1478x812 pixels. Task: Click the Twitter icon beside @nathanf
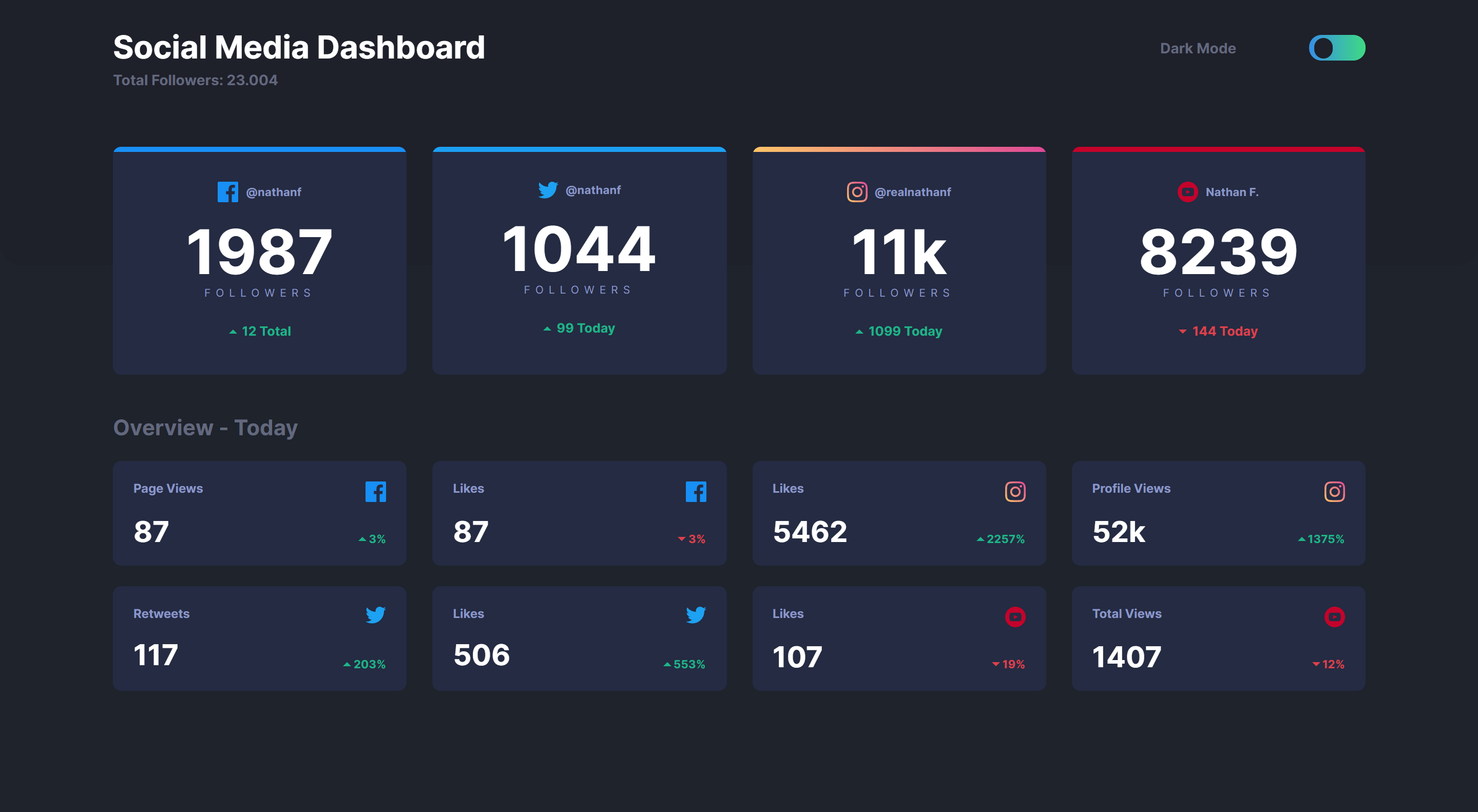[548, 190]
